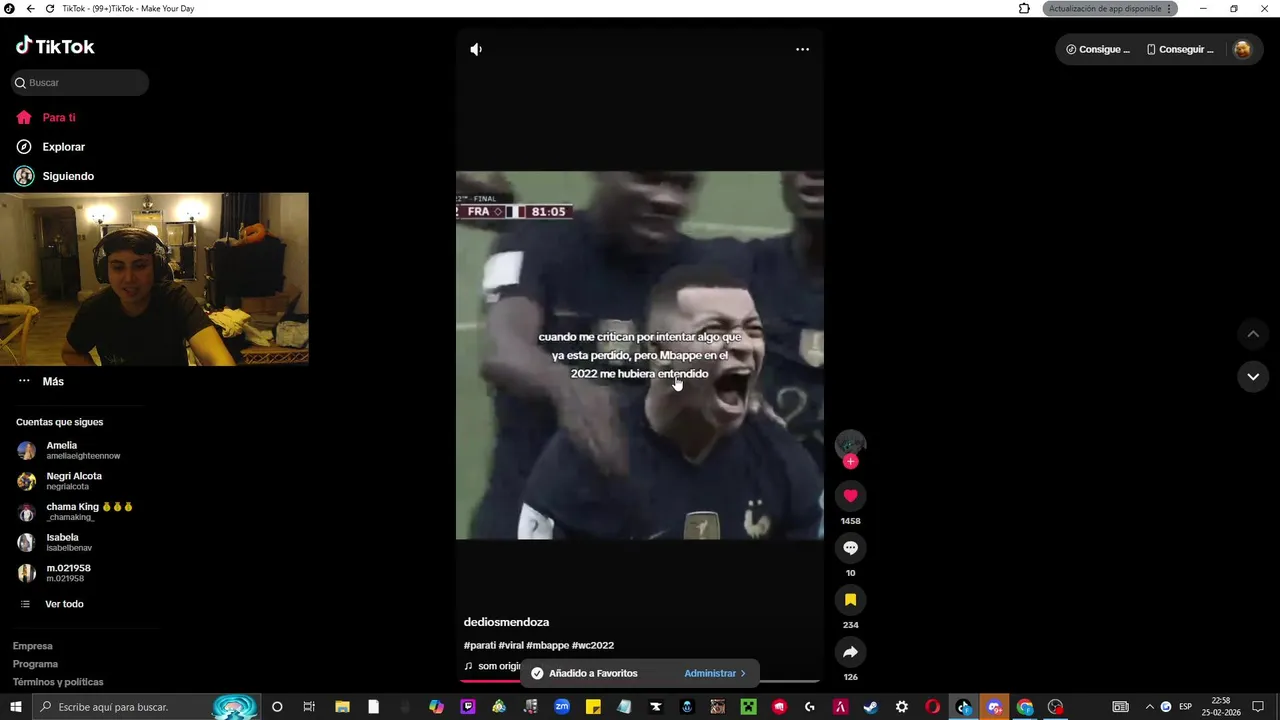This screenshot has height=720, width=1280.
Task: Open the #parati hashtag
Action: 480,646
